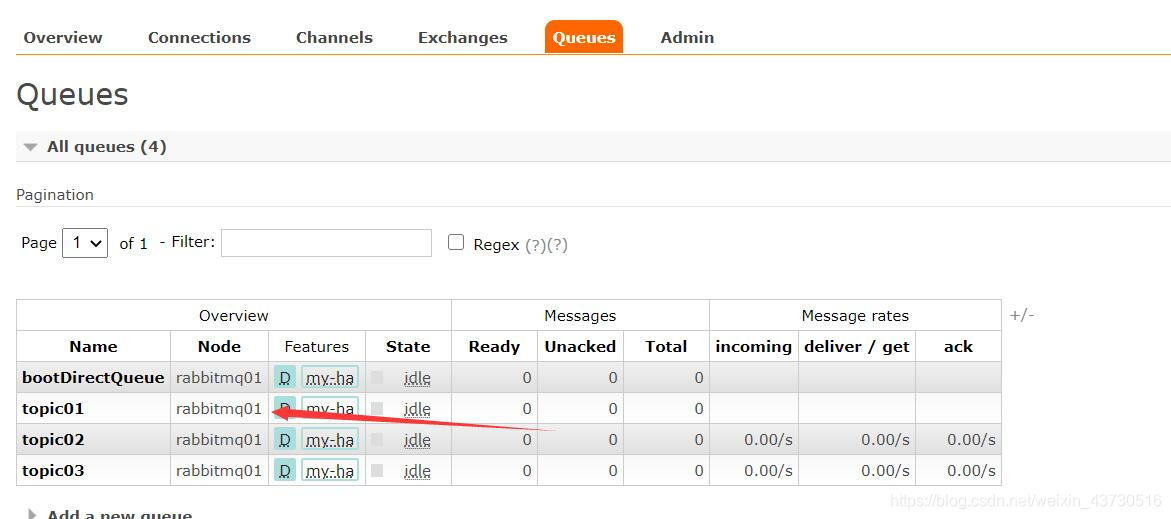Click the first (?) help link after Regex

(x=535, y=245)
